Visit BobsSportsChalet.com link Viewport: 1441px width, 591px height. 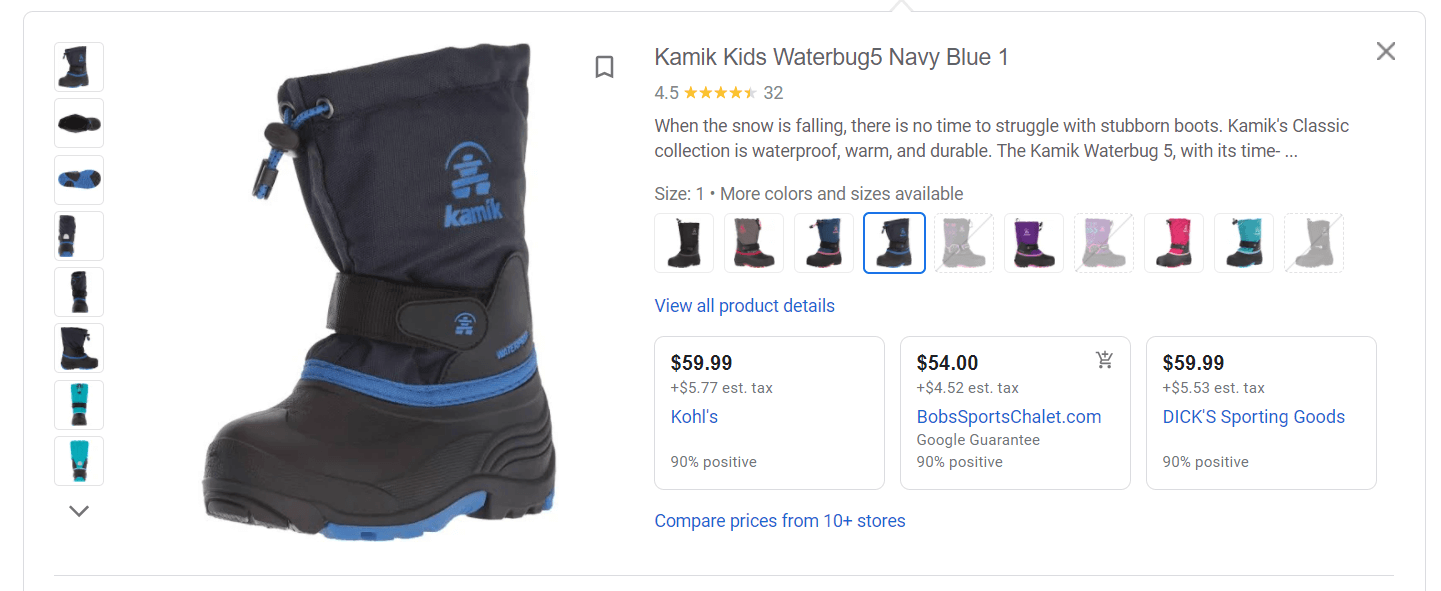click(1008, 416)
